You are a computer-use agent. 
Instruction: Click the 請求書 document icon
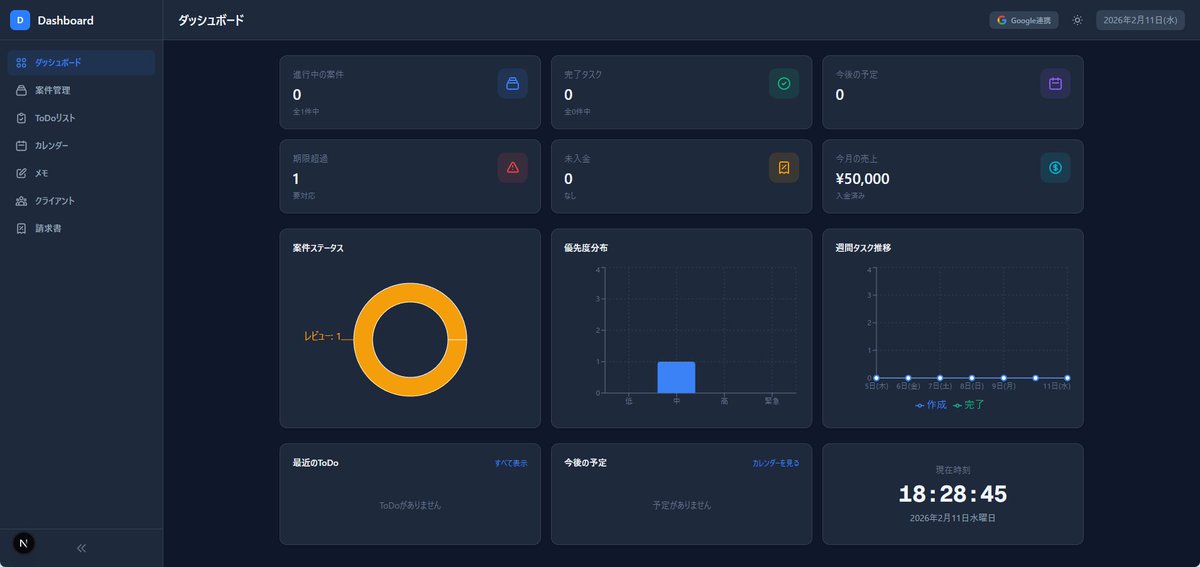click(22, 229)
